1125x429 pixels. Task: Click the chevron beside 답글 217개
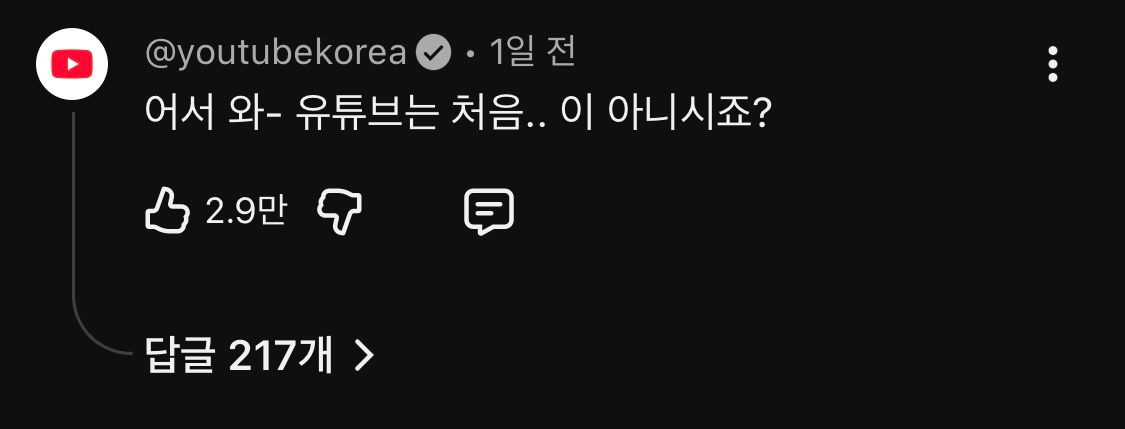pyautogui.click(x=364, y=356)
